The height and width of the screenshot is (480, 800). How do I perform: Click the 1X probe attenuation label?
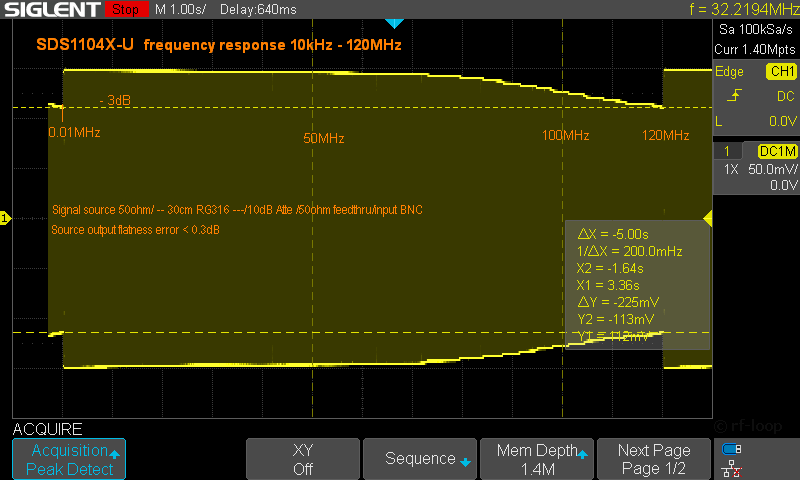tap(731, 169)
